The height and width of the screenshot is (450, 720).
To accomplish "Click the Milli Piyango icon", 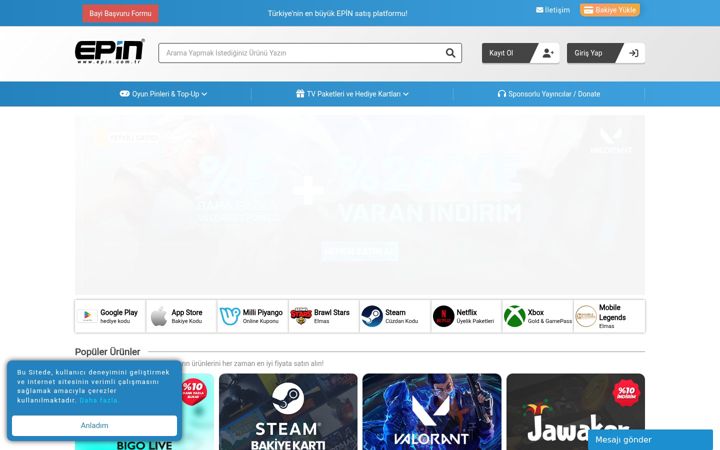I will (230, 316).
